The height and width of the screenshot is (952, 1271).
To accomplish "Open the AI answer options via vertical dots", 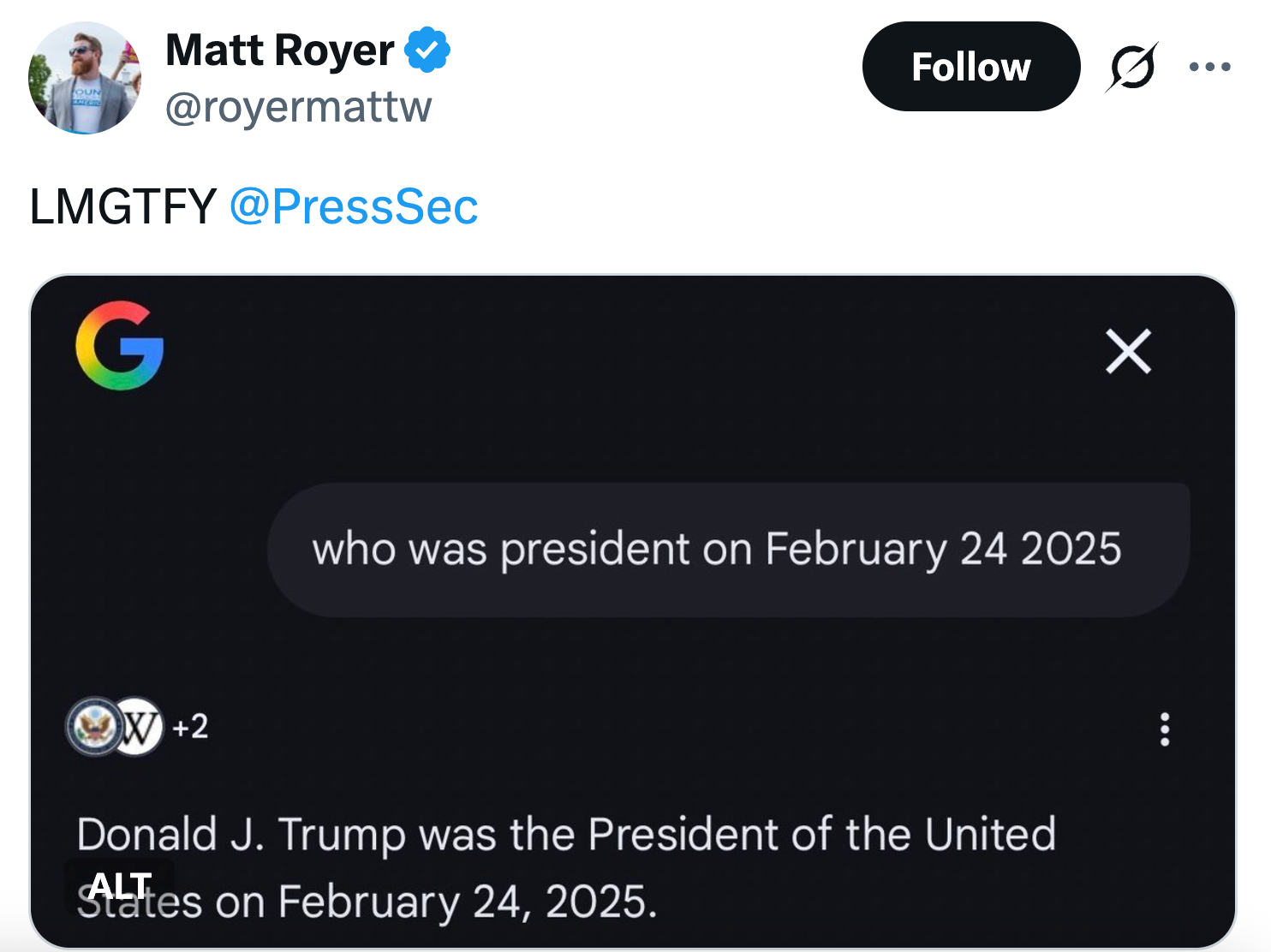I will point(1165,729).
